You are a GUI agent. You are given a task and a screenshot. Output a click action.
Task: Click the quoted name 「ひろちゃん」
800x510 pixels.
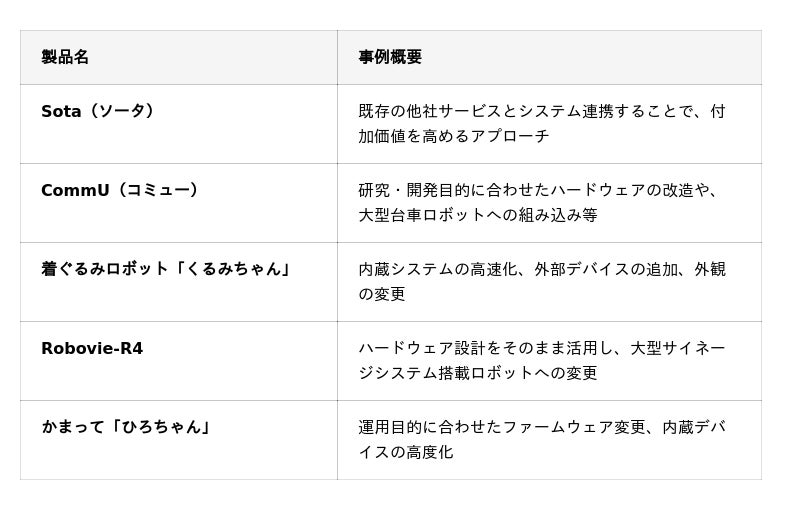click(162, 427)
